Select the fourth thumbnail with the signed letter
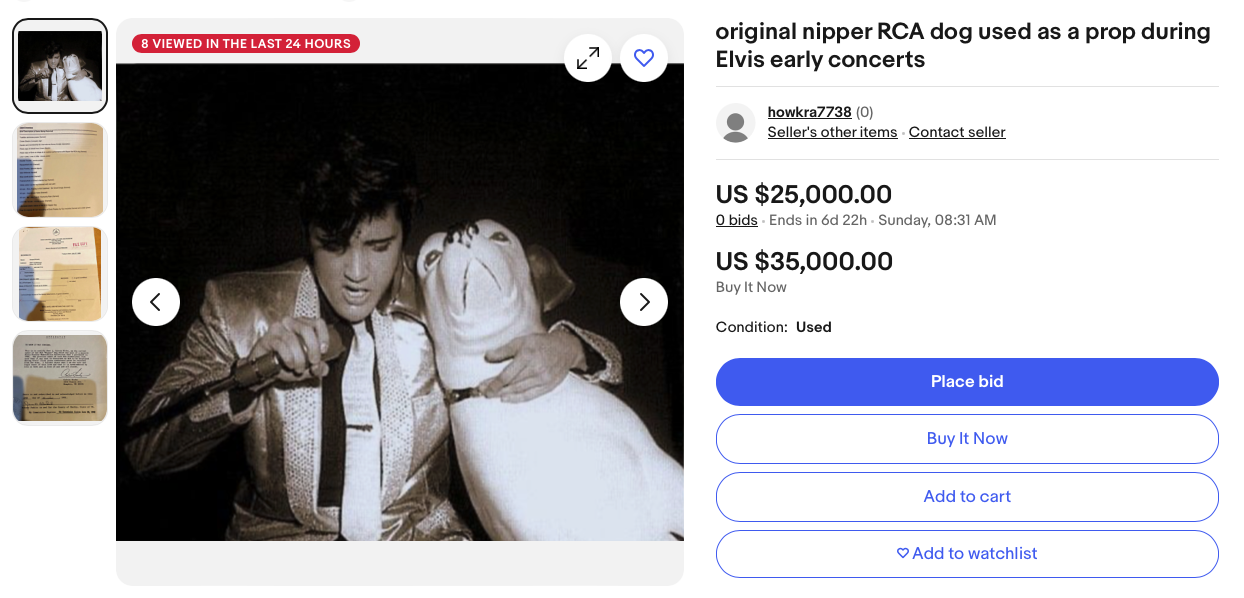Screen dimensions: 1244x598 pyautogui.click(x=60, y=378)
